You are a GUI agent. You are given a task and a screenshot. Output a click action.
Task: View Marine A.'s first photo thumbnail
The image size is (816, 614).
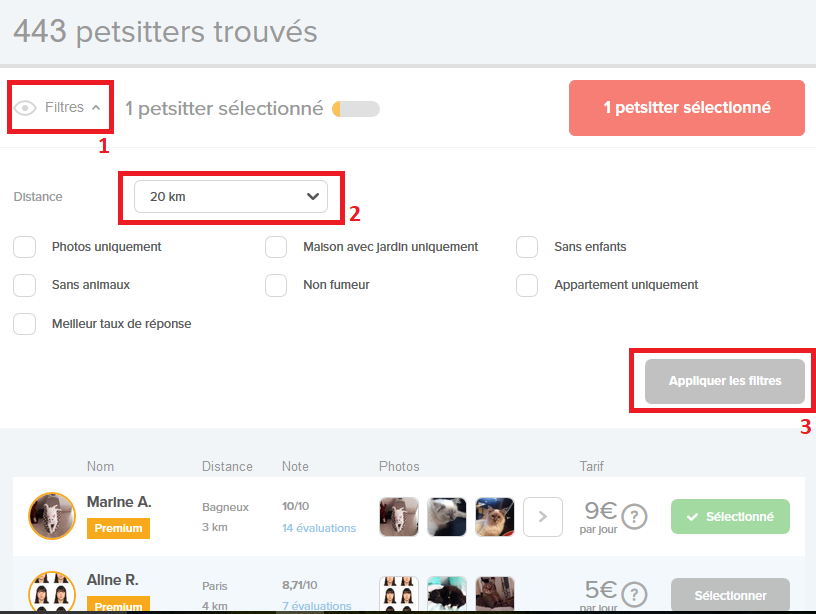pos(399,517)
